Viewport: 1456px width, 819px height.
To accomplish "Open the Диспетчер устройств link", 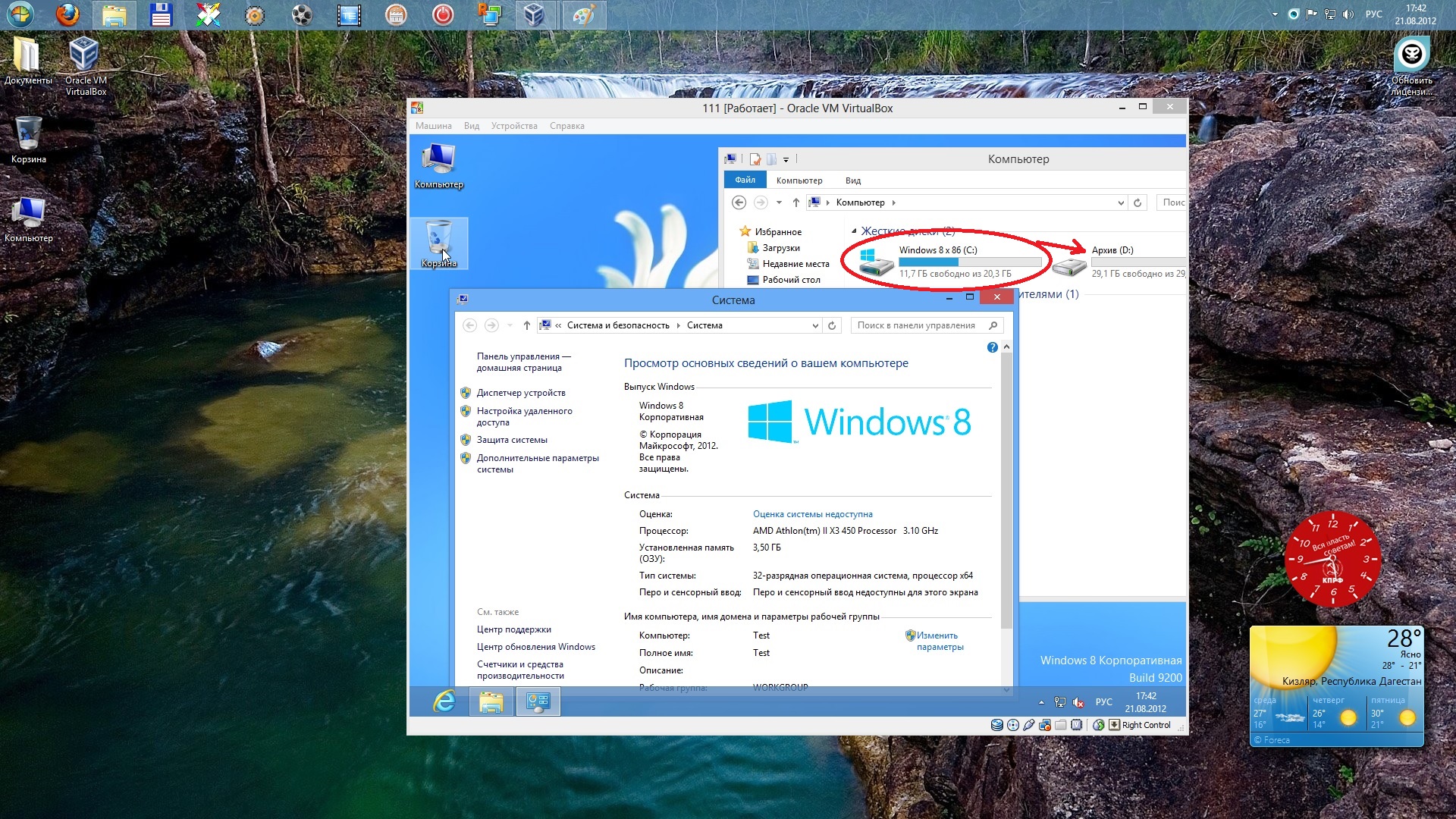I will (x=521, y=393).
